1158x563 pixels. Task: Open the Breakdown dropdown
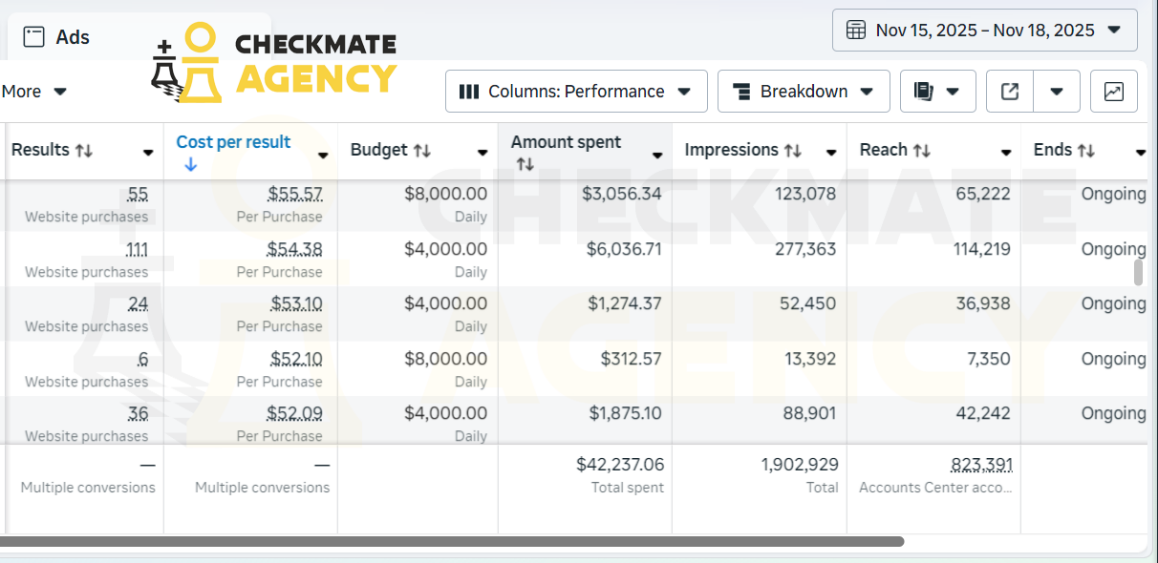click(804, 92)
